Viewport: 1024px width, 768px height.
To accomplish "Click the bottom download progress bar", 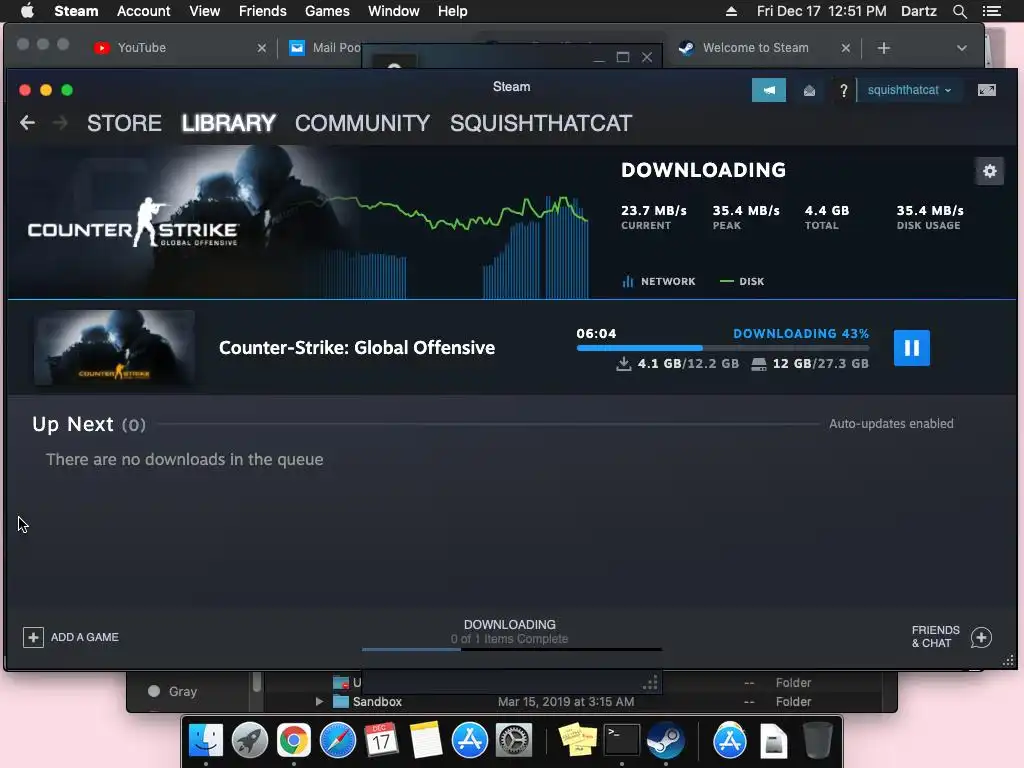I will [511, 649].
